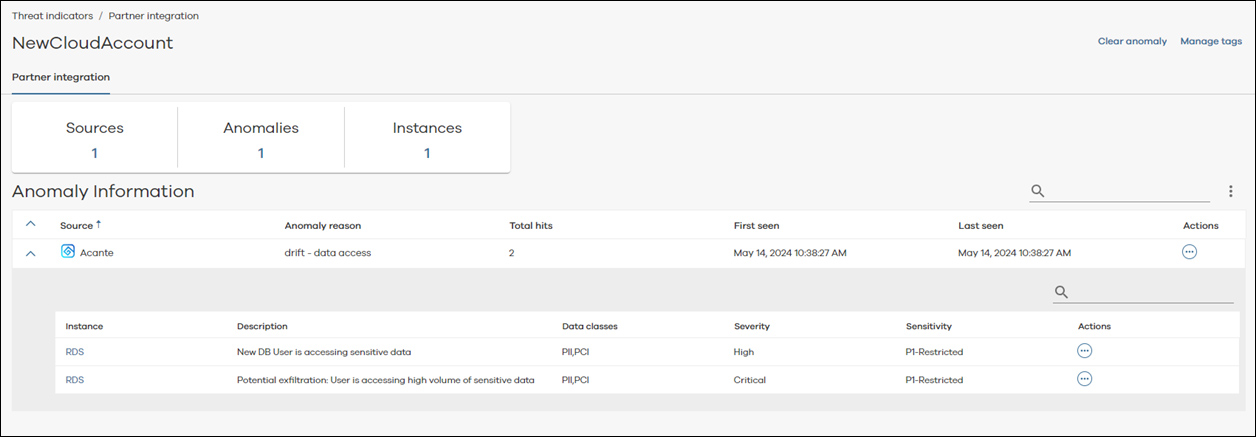Click the Sources count value
This screenshot has width=1256, height=437.
click(95, 153)
